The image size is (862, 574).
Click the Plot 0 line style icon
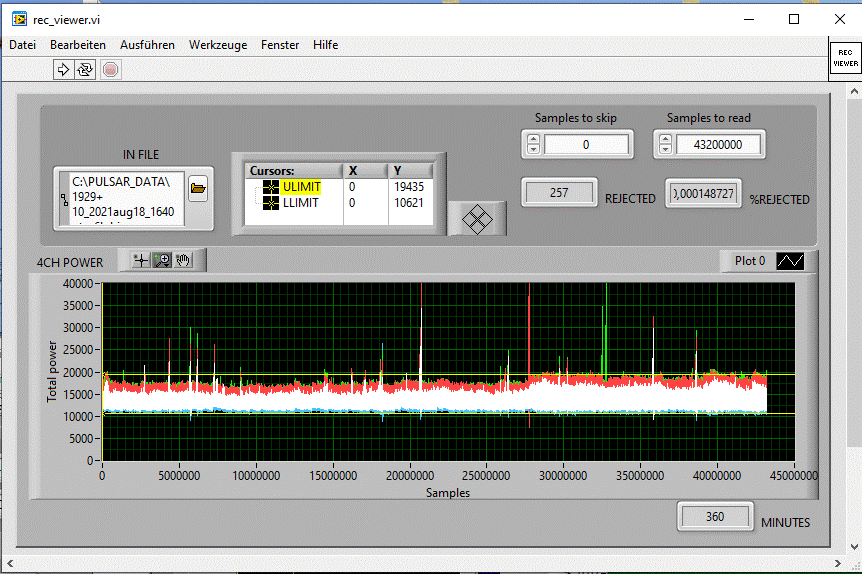pos(790,261)
